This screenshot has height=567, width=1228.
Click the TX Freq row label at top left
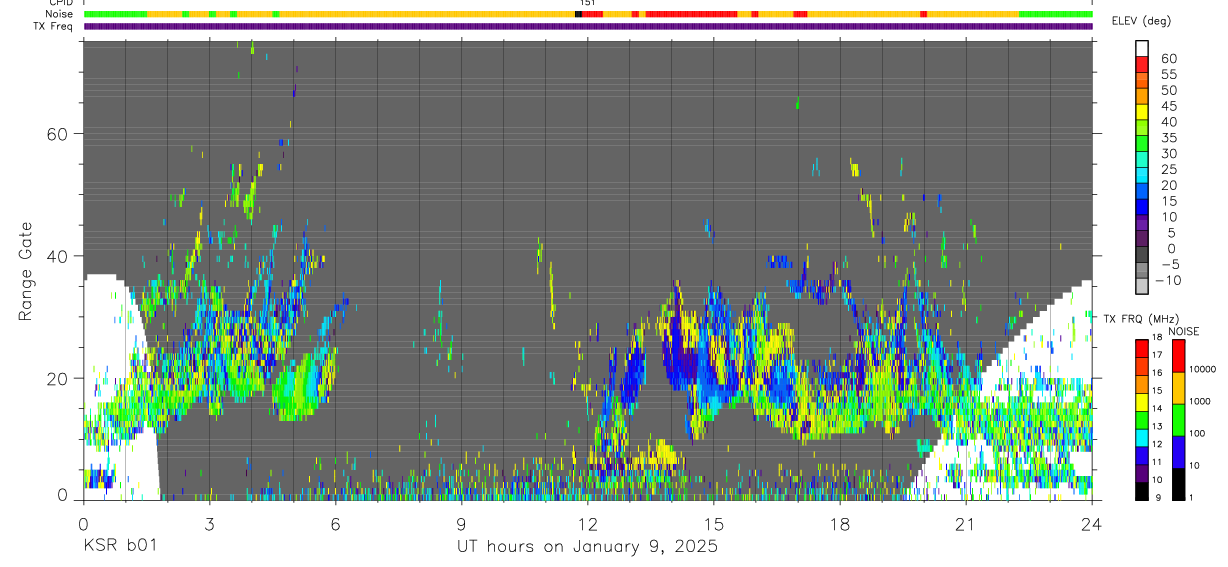click(55, 25)
